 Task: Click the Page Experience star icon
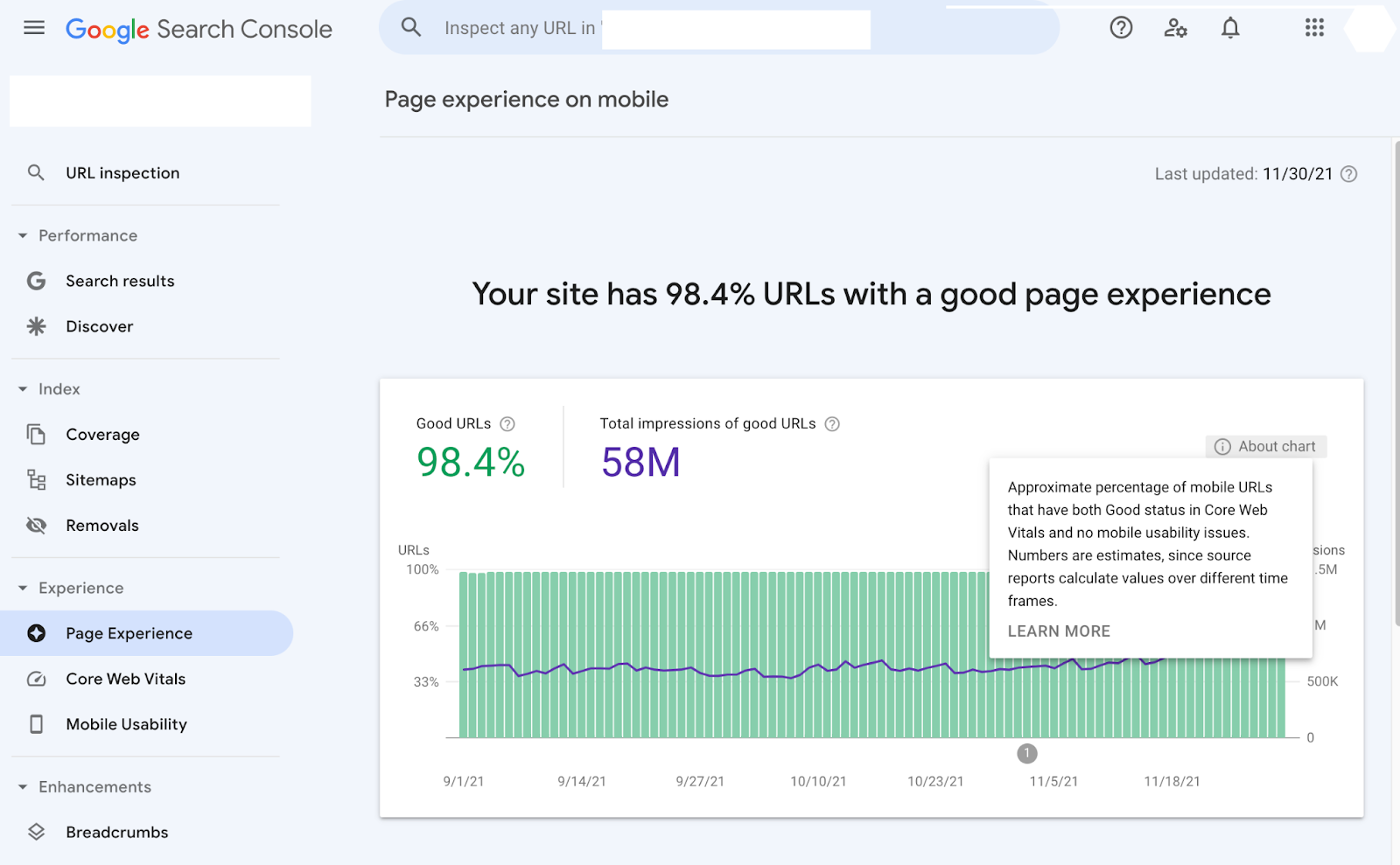click(x=36, y=633)
